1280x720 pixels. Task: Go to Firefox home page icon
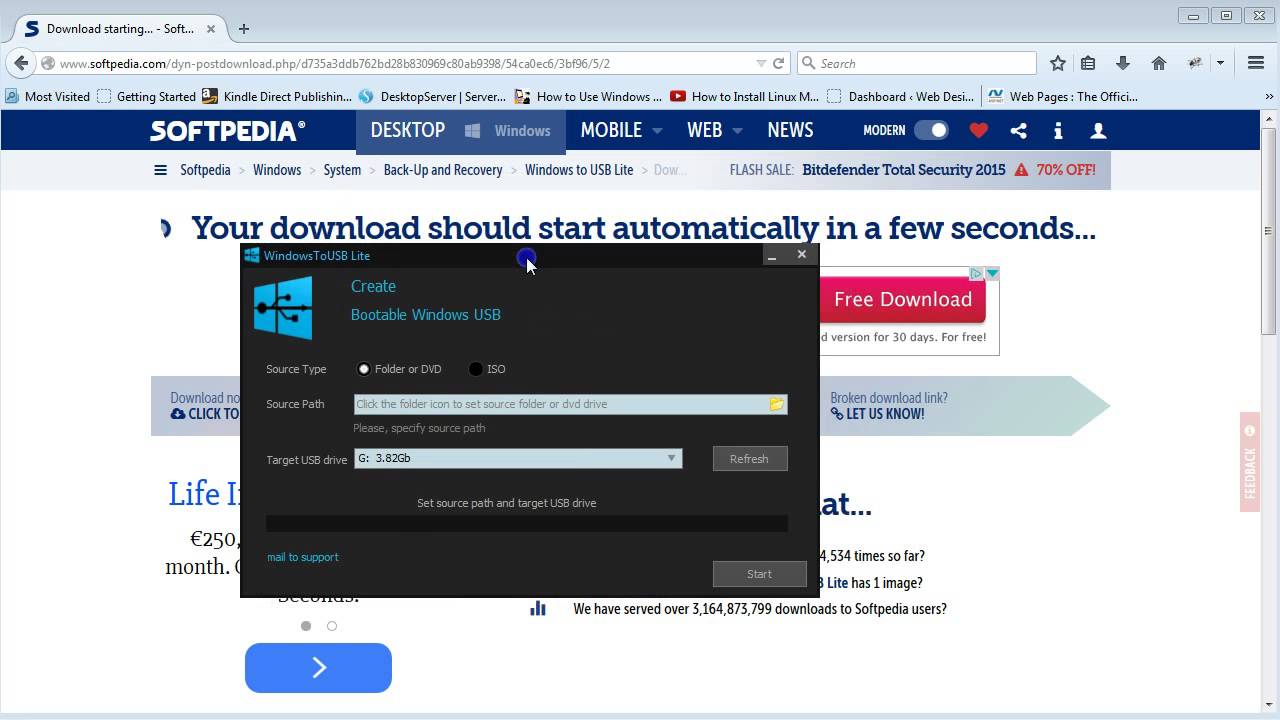[1159, 63]
